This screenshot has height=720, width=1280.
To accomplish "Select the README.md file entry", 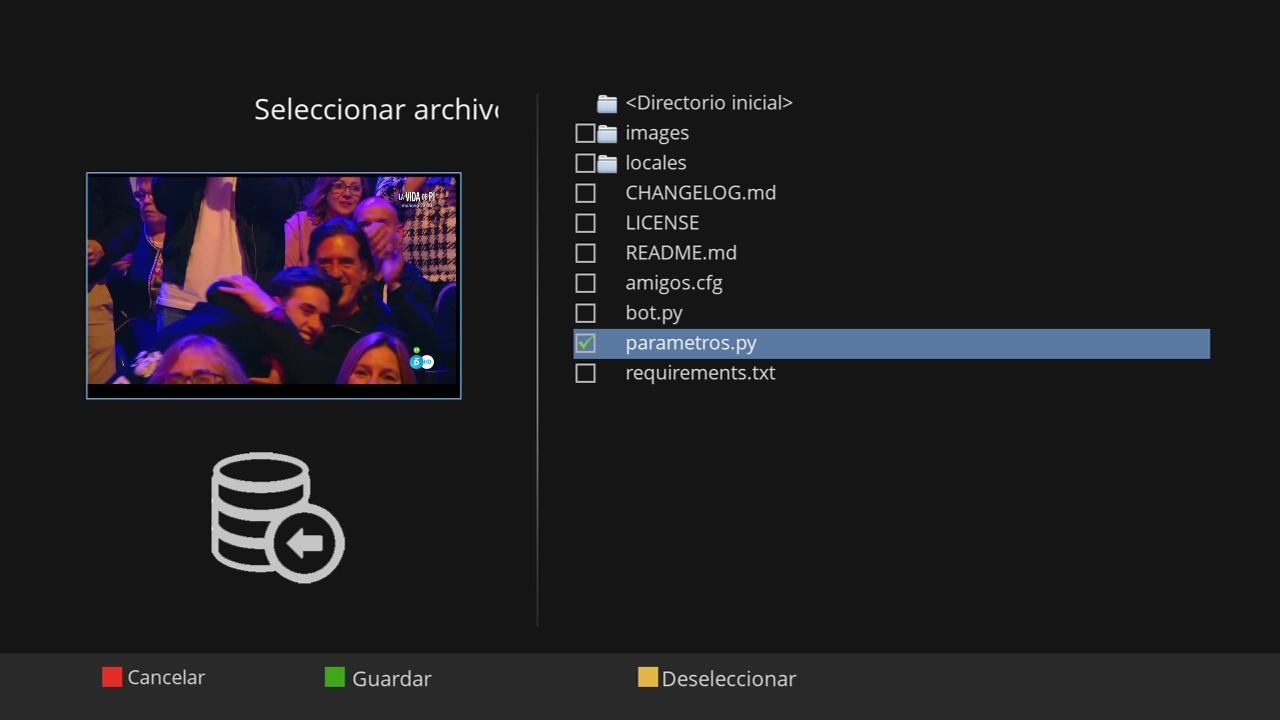I will tap(680, 253).
